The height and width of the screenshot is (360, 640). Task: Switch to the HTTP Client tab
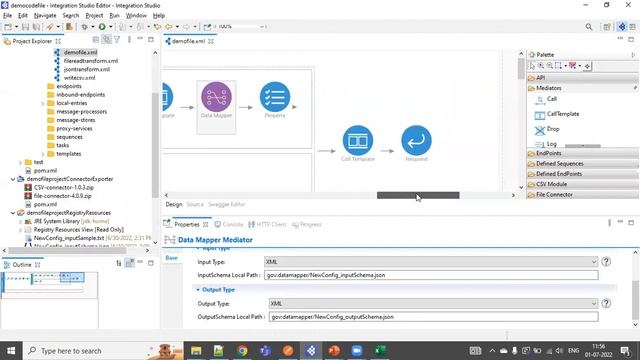coord(268,224)
